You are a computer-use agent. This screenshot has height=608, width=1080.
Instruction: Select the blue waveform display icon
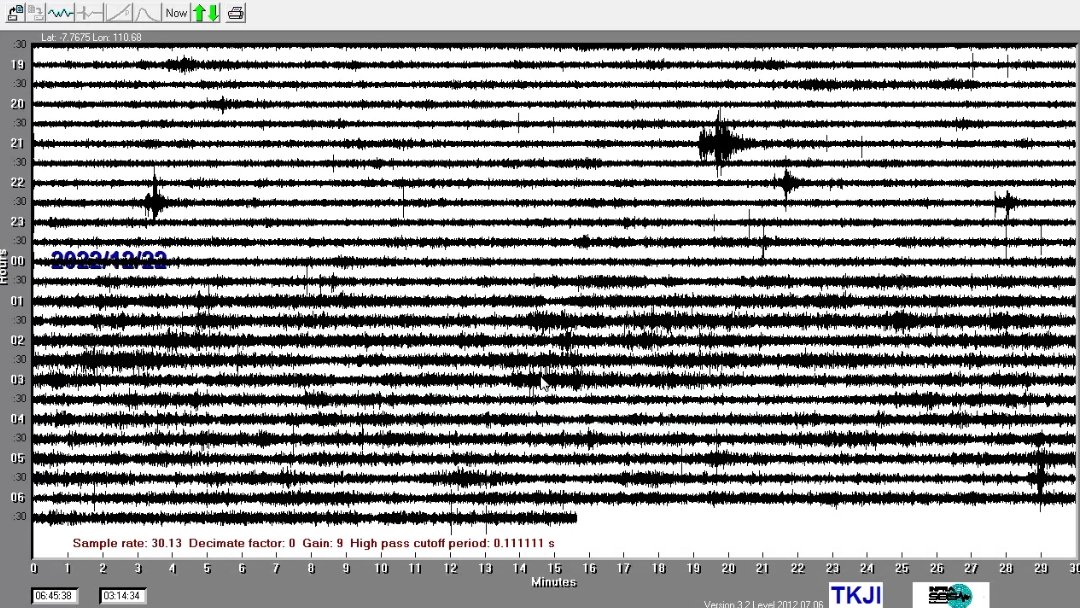pos(61,12)
